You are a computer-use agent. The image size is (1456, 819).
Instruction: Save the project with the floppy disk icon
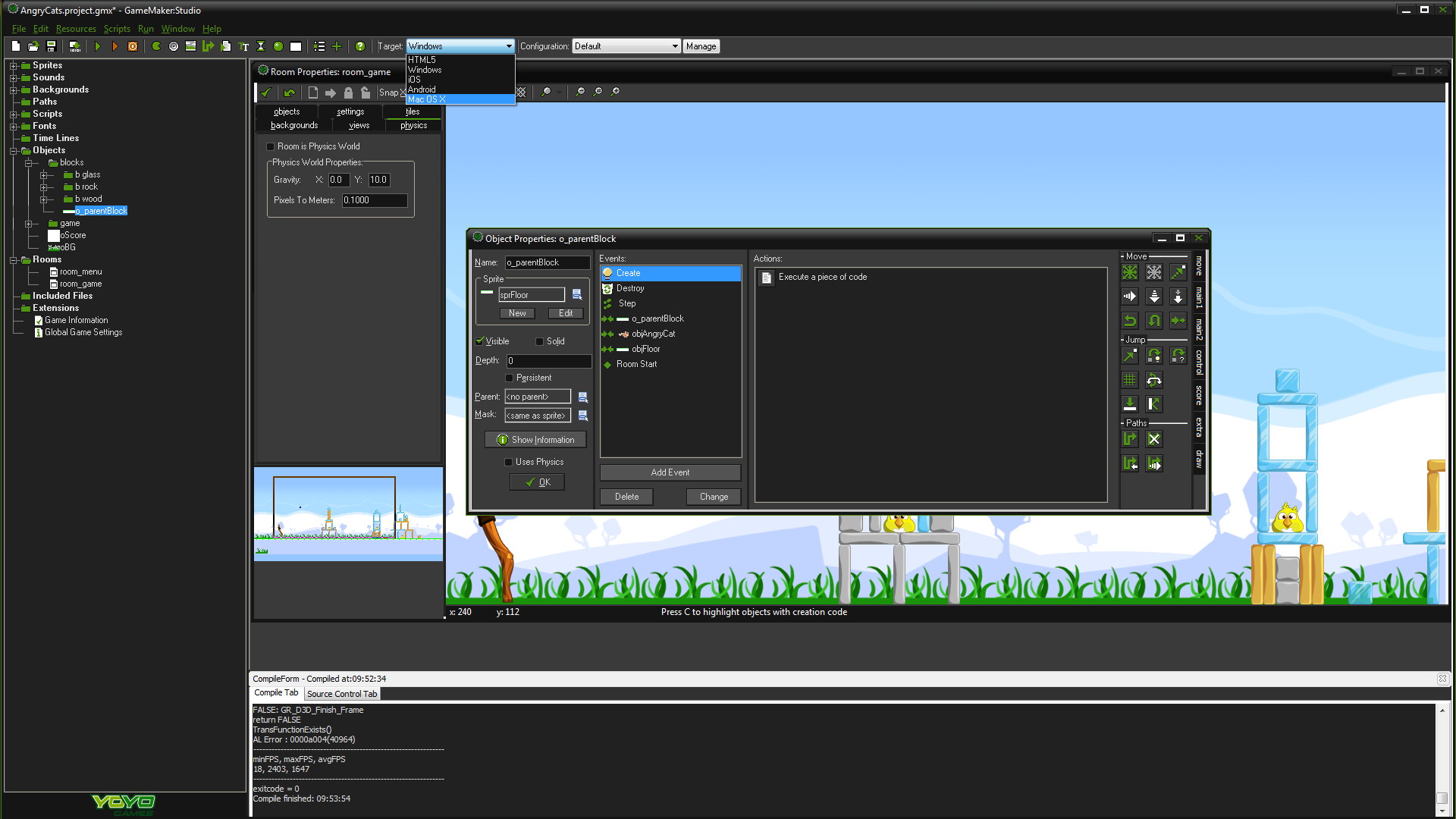point(52,46)
